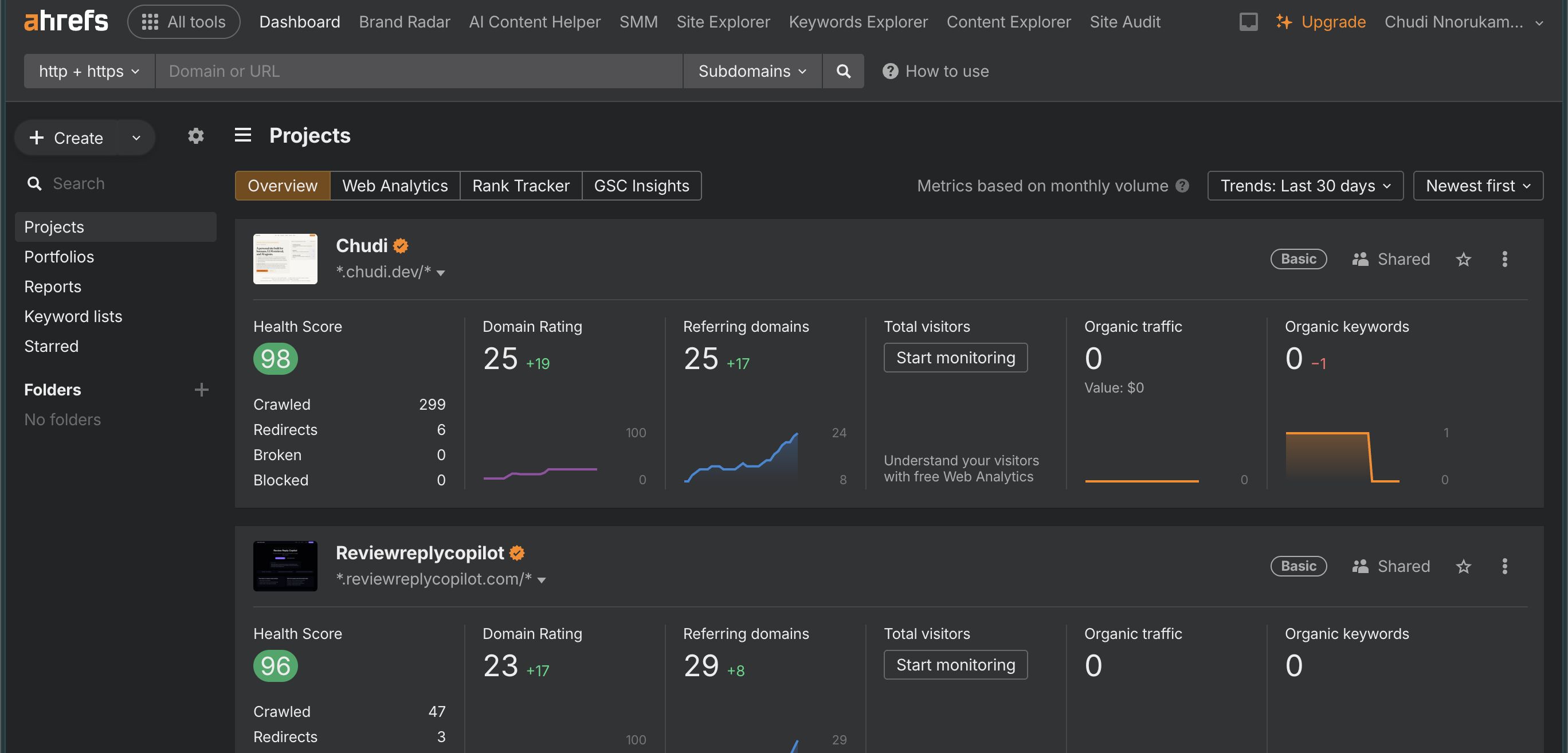Screen dimensions: 1568x753
Task: Open Portfolios in the sidebar
Action: point(59,257)
